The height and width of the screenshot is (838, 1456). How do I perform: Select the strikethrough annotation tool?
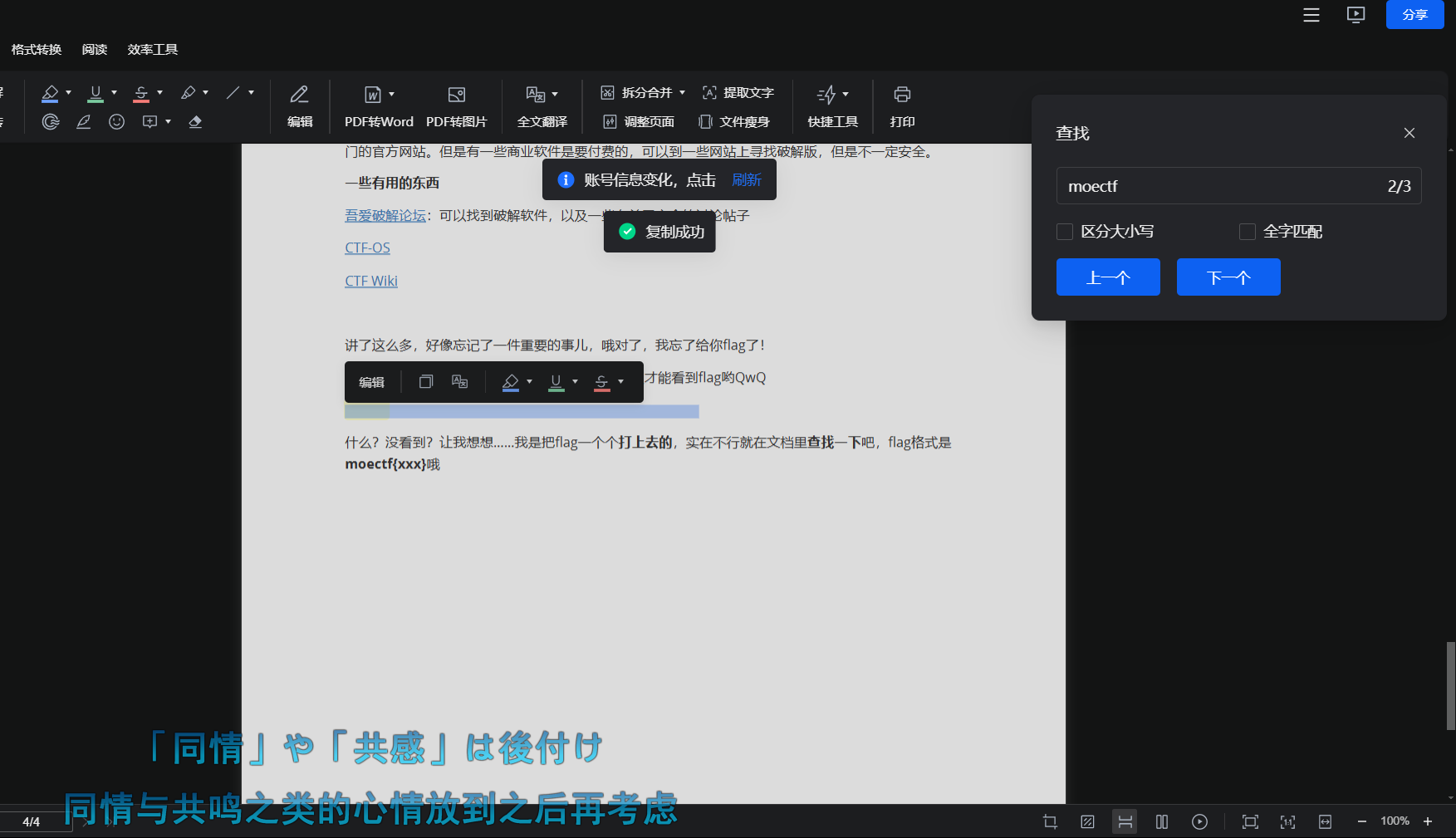[x=142, y=93]
